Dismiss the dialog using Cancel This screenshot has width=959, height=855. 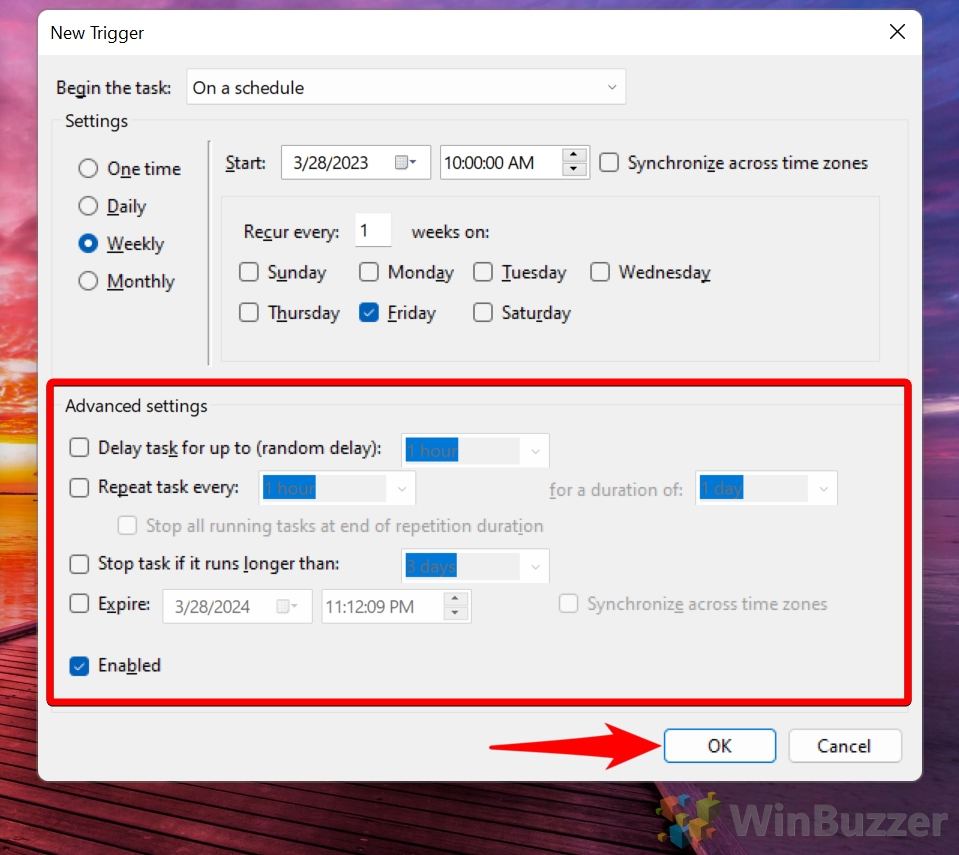[844, 745]
